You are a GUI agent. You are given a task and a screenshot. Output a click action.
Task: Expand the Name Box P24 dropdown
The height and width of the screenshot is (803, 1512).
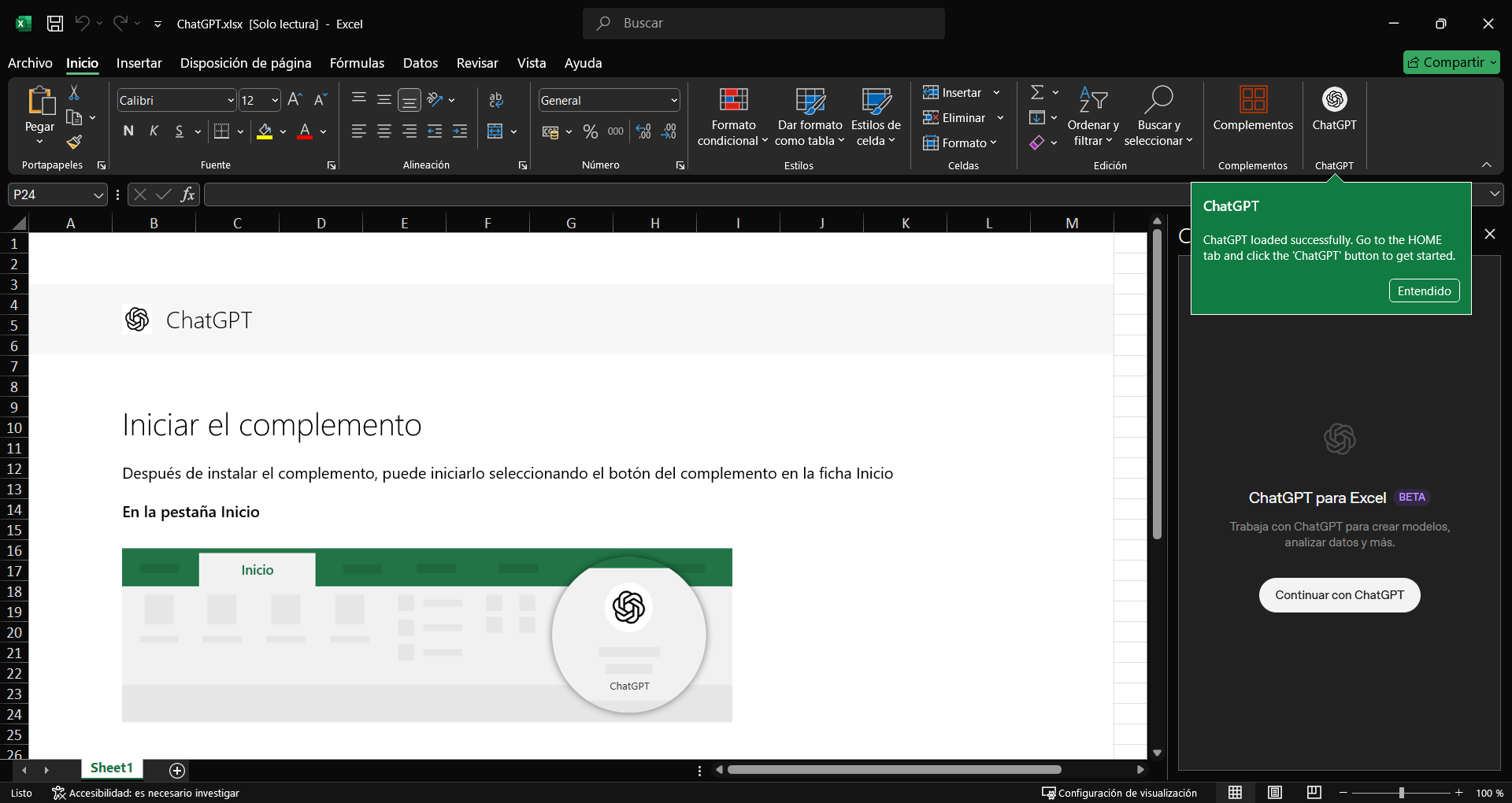(x=98, y=194)
